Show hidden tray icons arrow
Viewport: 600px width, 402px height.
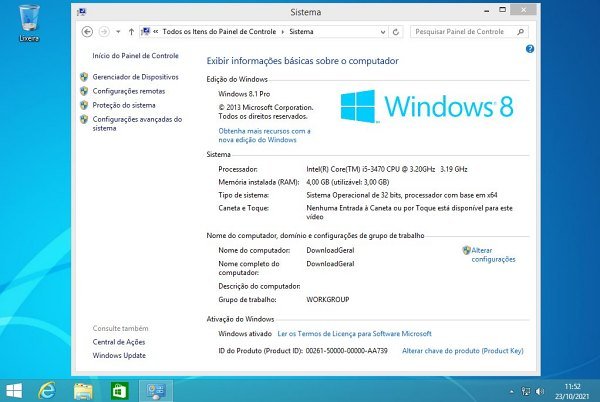tap(512, 391)
